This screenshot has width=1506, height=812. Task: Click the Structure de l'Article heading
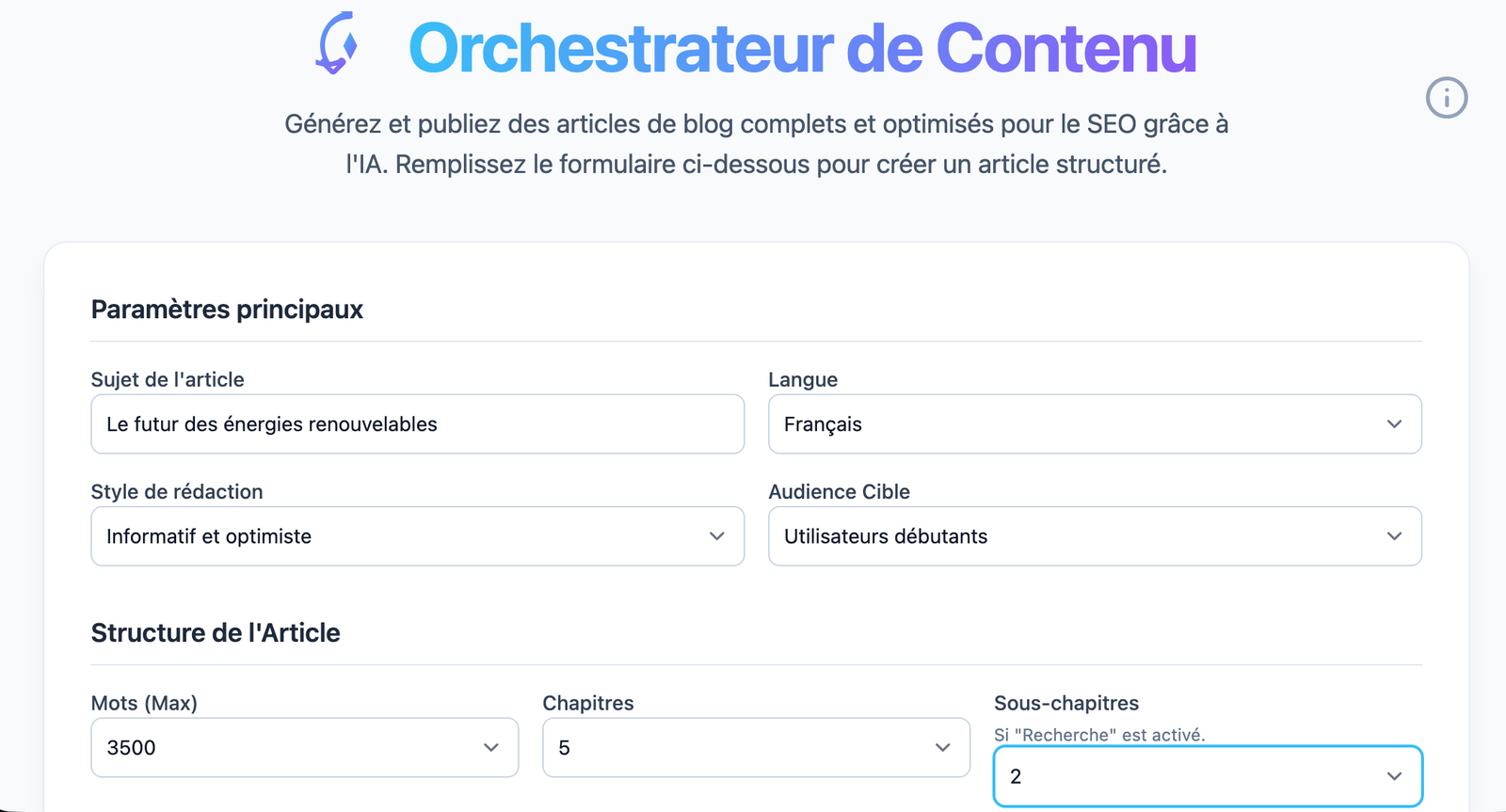click(216, 632)
